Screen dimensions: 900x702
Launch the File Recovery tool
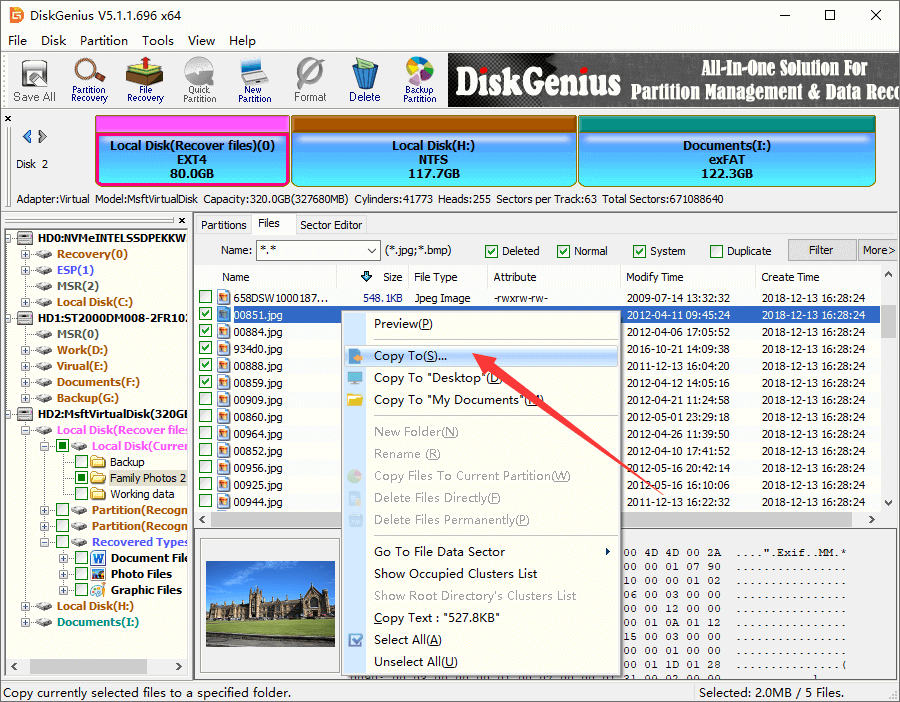pyautogui.click(x=145, y=80)
